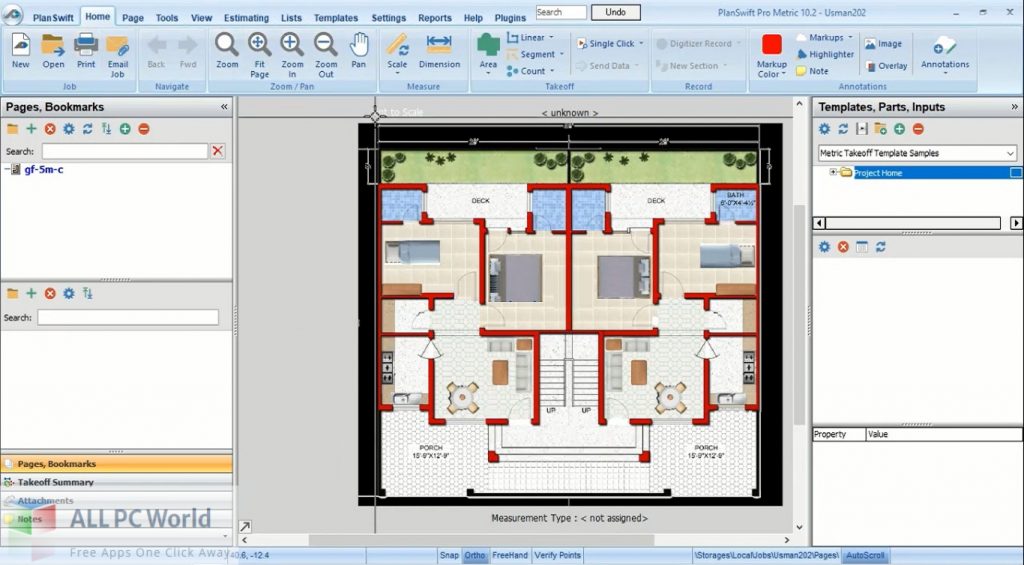Toggle Ortho mode in status bar
The image size is (1024, 565).
pyautogui.click(x=475, y=555)
